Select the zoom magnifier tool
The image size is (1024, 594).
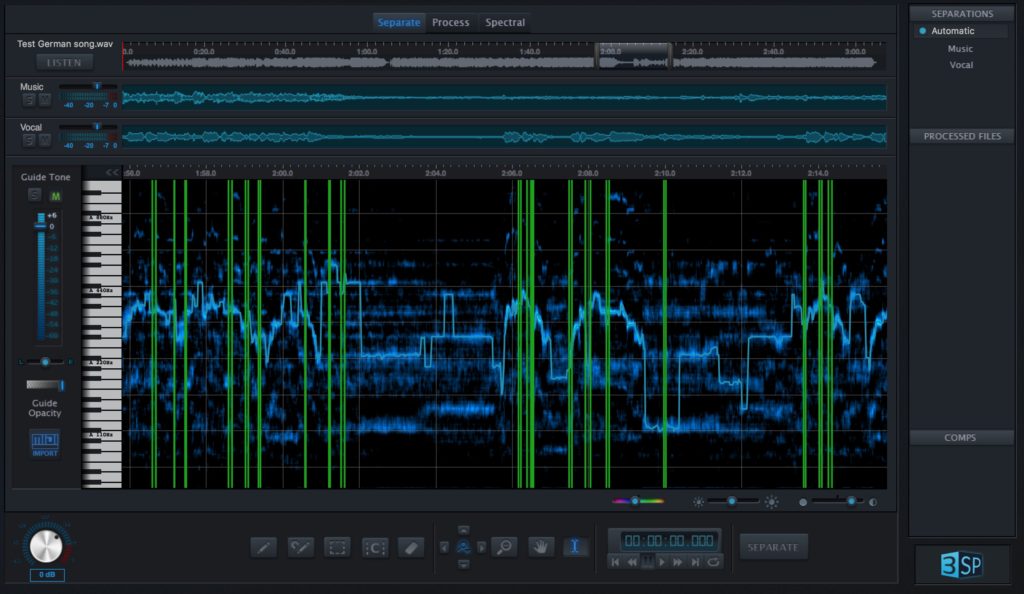pos(505,547)
